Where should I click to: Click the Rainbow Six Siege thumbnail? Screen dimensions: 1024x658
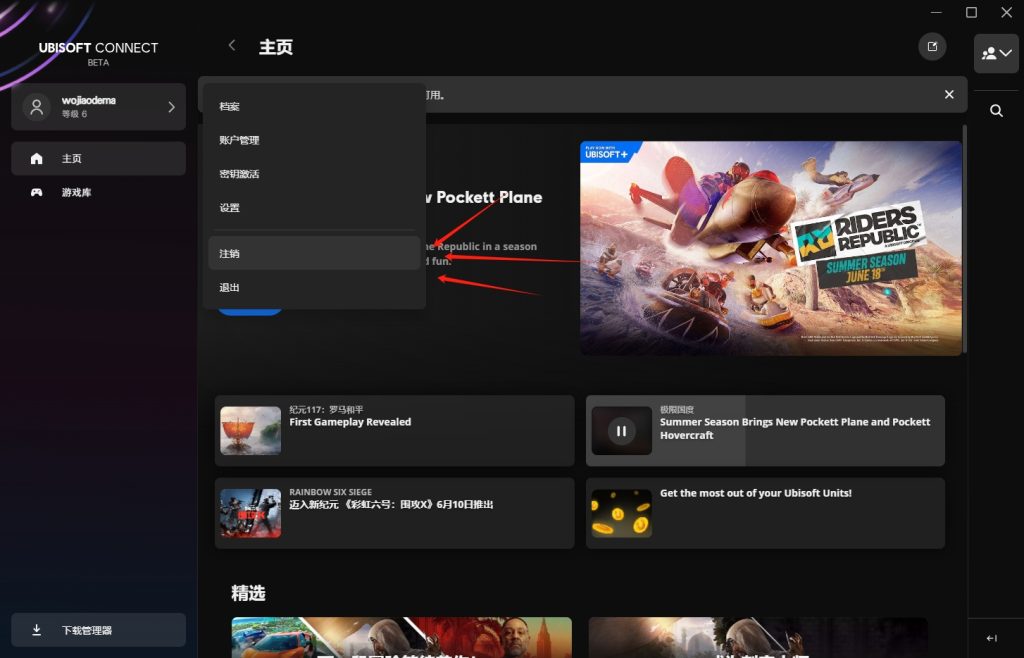point(251,514)
